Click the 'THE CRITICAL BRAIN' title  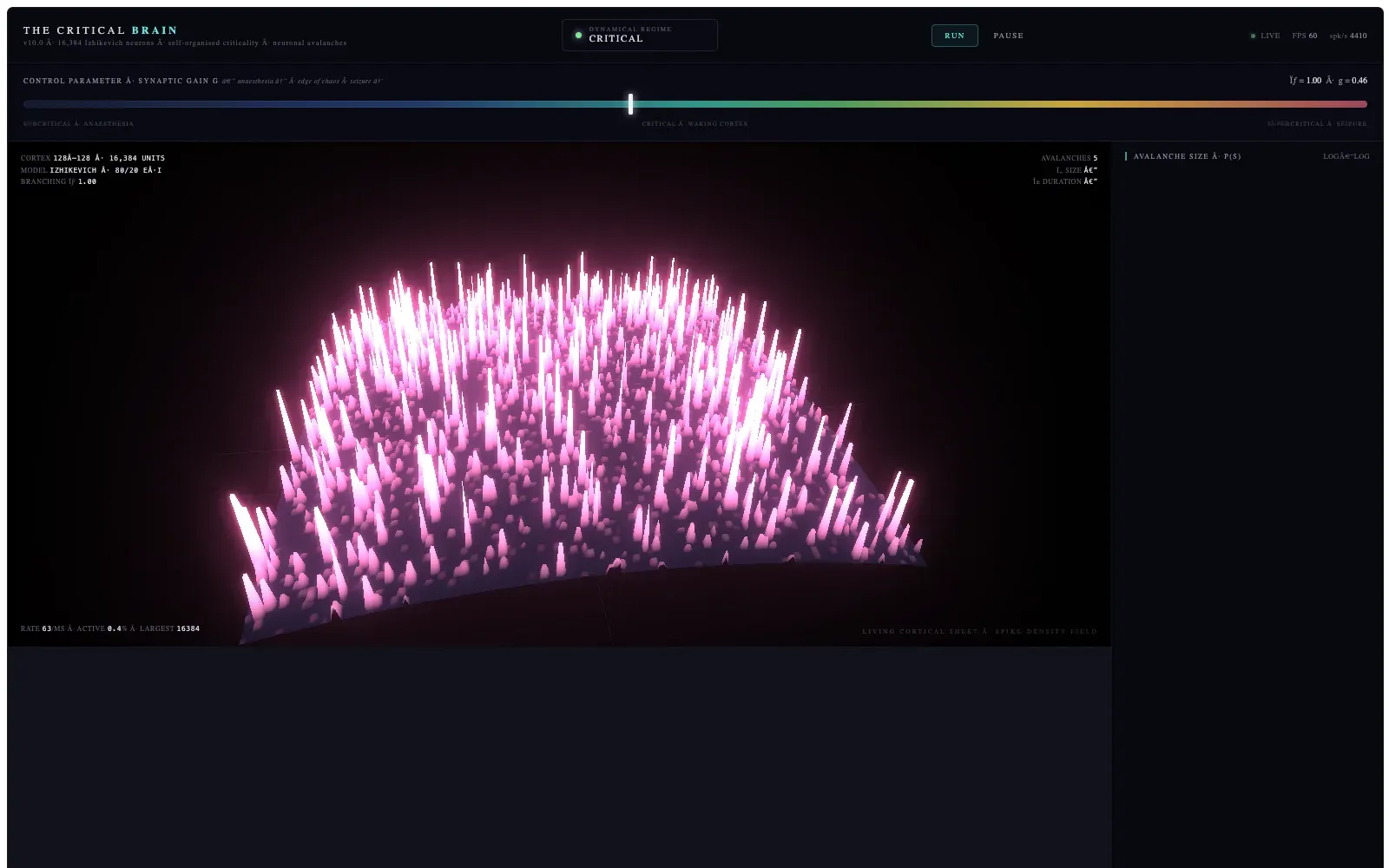pyautogui.click(x=101, y=30)
